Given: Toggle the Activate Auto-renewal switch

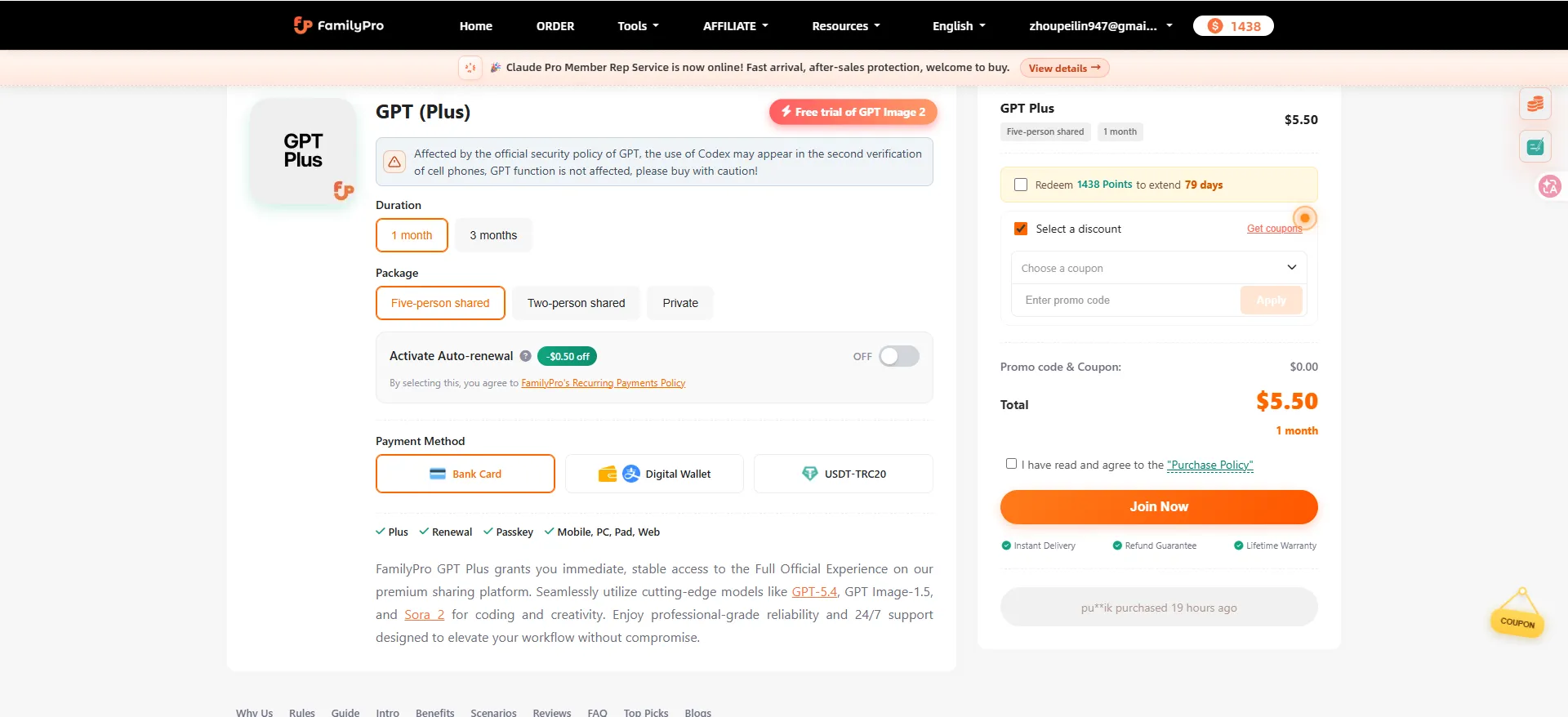Looking at the screenshot, I should [x=899, y=356].
